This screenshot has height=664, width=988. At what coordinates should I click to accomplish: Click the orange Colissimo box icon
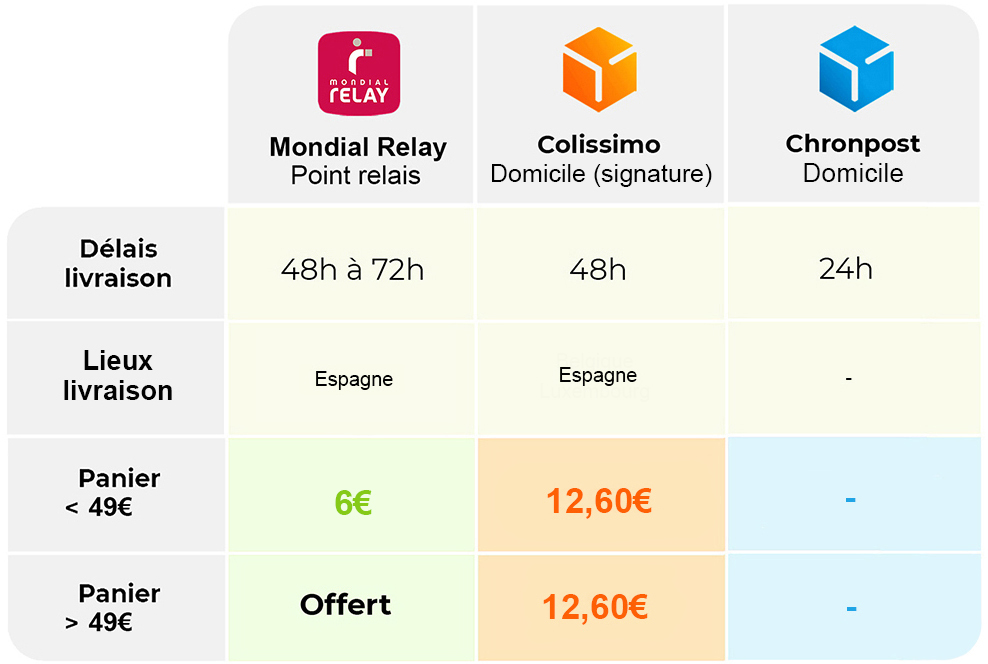(x=600, y=70)
